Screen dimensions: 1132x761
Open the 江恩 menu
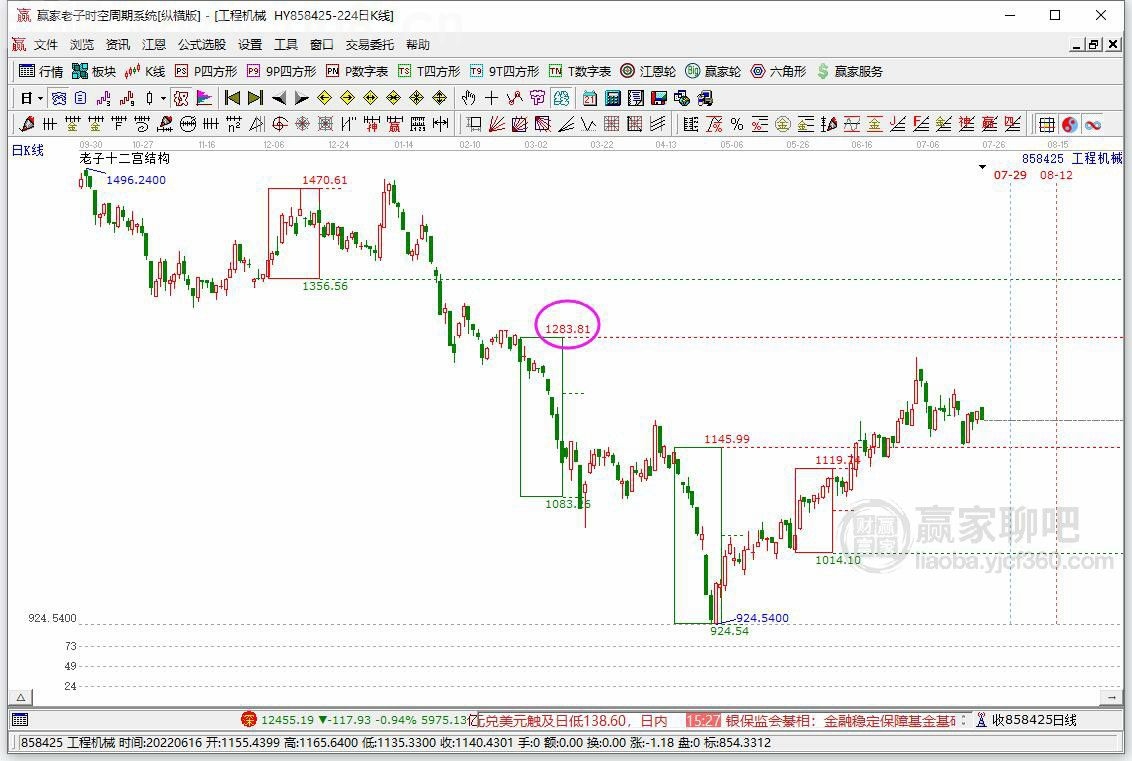coord(154,45)
